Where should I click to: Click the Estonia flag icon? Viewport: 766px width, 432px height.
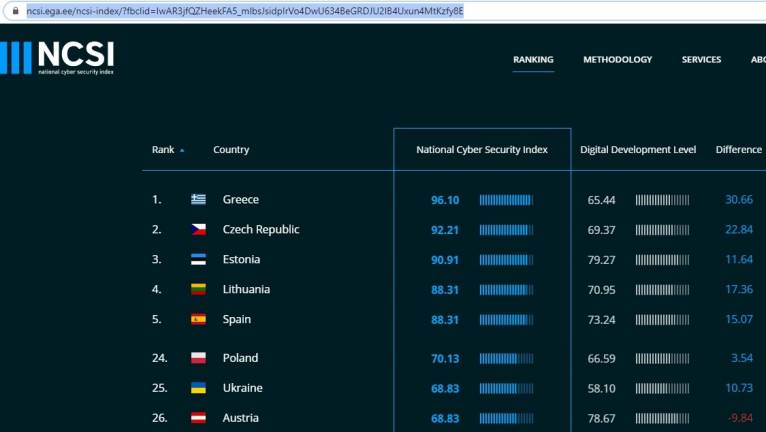pyautogui.click(x=198, y=259)
